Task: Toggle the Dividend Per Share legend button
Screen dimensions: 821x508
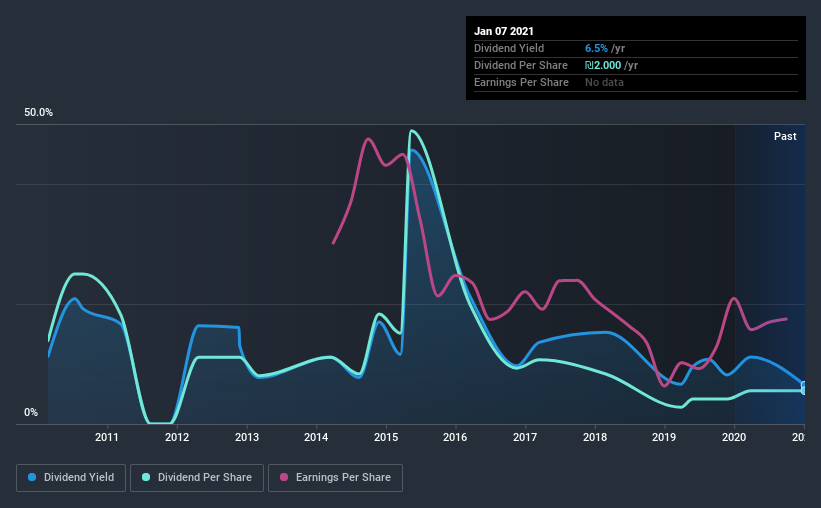Action: point(197,478)
